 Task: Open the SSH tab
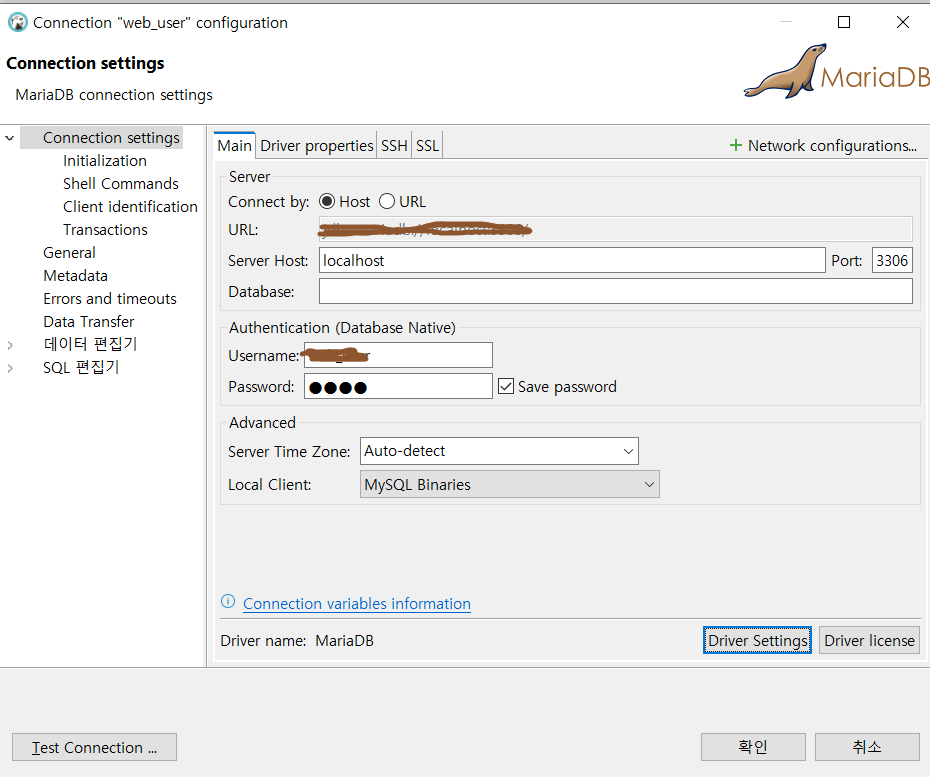coord(394,145)
